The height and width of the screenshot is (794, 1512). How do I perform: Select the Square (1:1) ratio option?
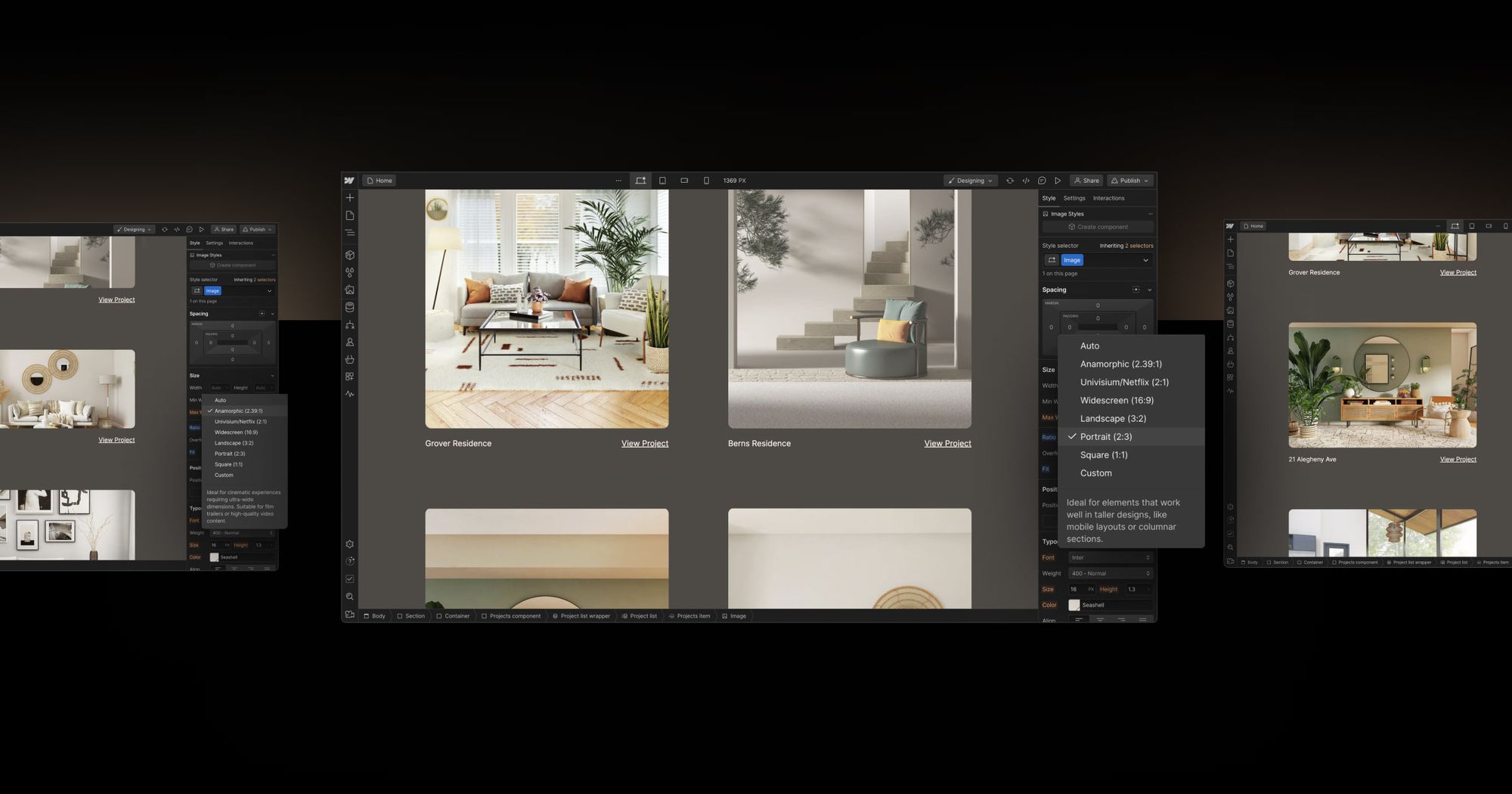(x=1104, y=454)
